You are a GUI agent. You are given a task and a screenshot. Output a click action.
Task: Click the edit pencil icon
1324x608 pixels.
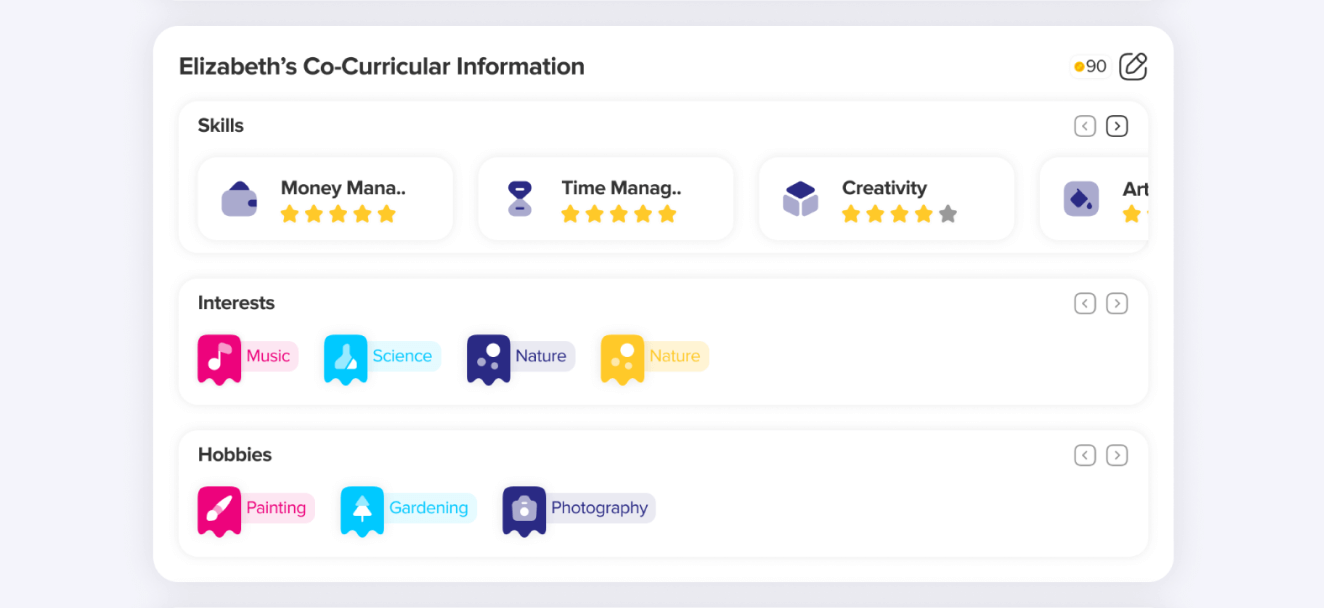point(1133,67)
